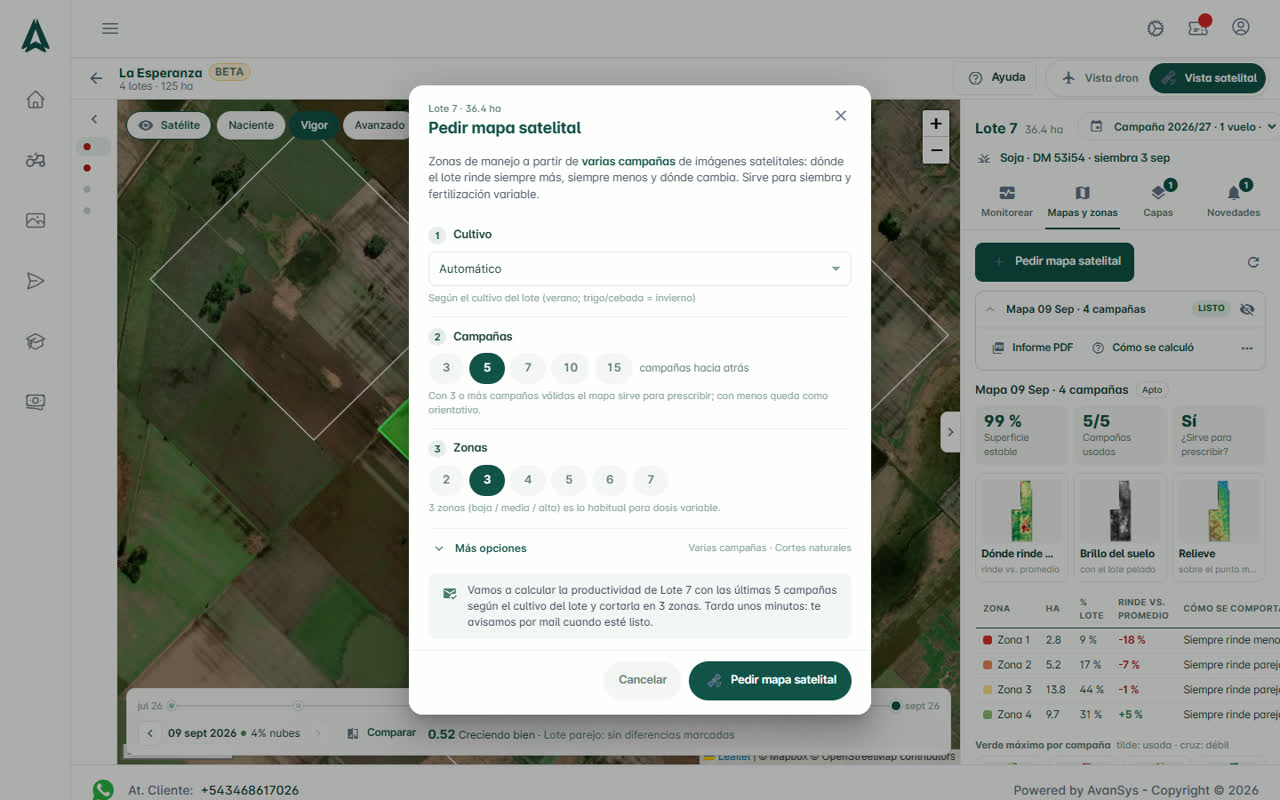1280x800 pixels.
Task: Switch to Vista dron mode
Action: click(x=1099, y=78)
